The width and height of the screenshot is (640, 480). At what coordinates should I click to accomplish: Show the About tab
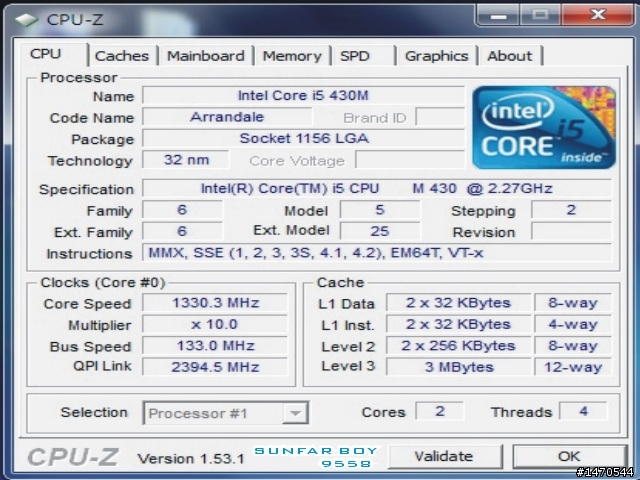coord(510,56)
